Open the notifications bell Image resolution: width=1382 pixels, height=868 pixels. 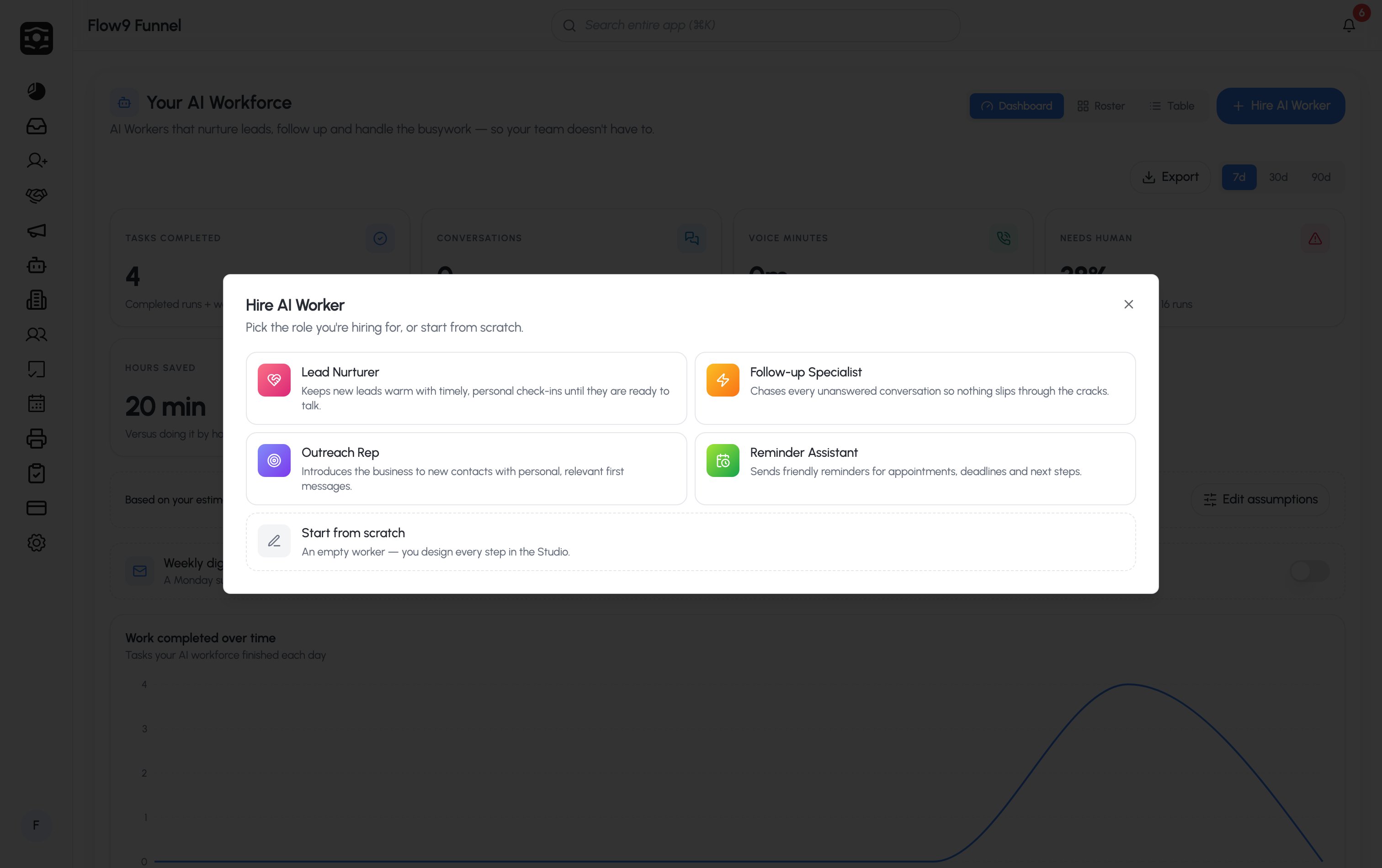[1349, 25]
